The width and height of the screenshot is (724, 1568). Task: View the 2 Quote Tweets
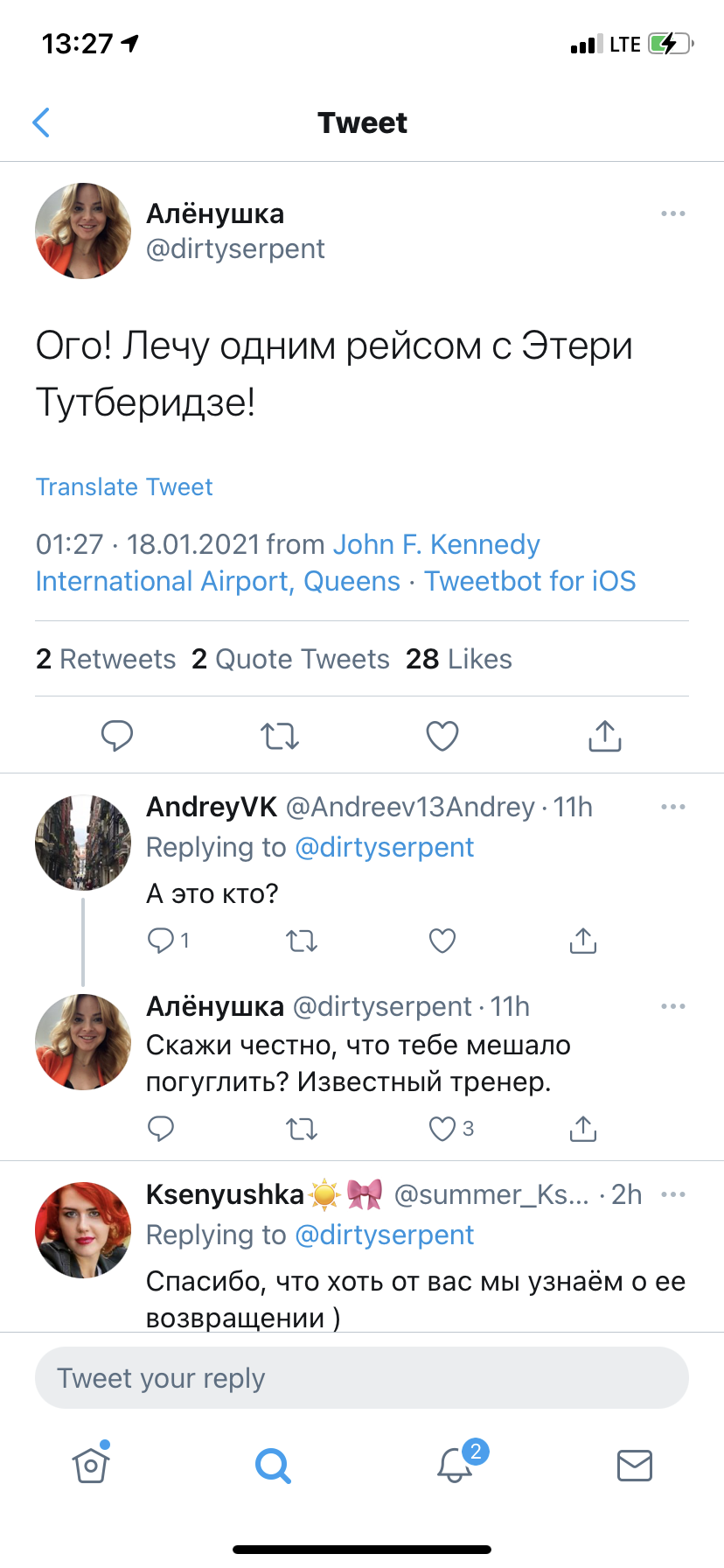[290, 659]
